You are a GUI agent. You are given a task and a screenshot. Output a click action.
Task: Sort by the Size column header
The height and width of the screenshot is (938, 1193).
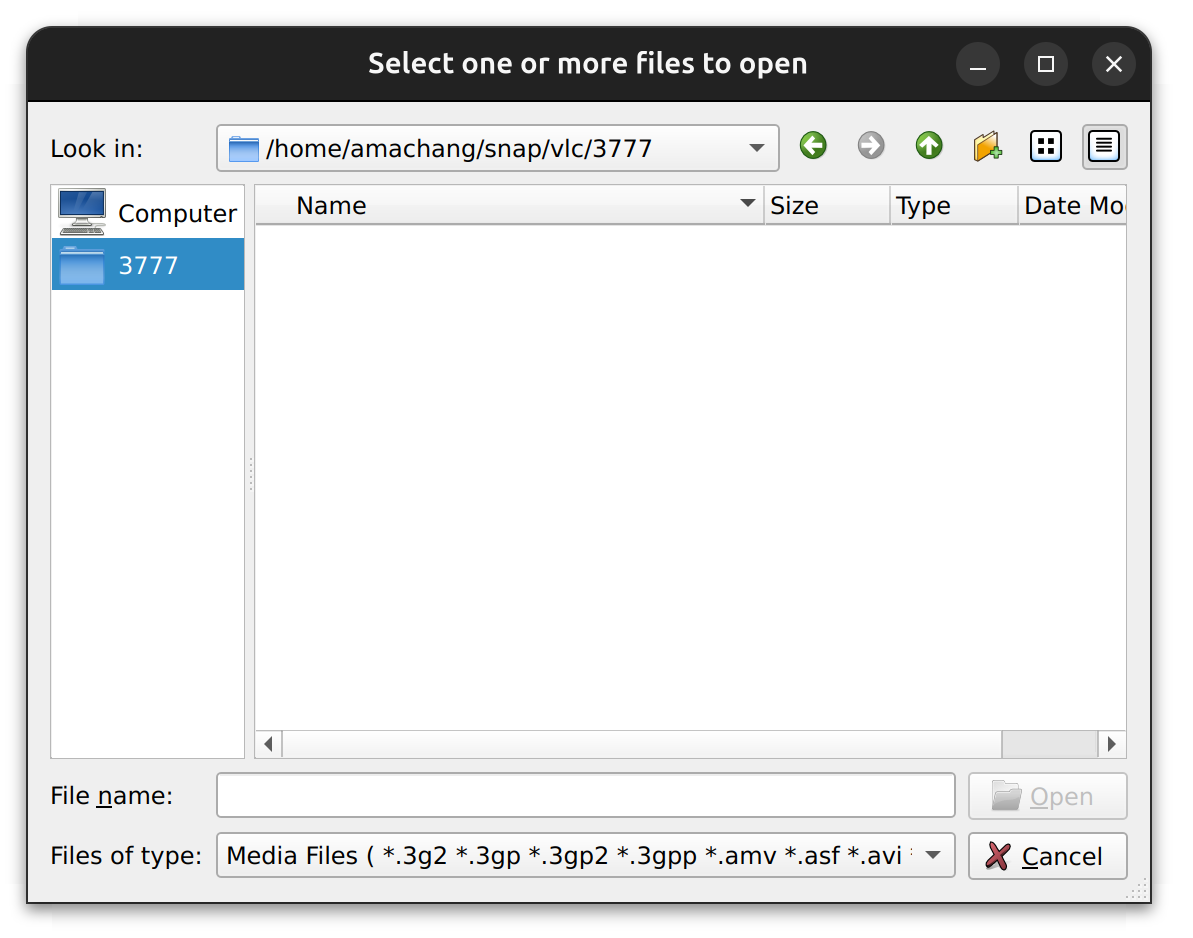[x=827, y=205]
